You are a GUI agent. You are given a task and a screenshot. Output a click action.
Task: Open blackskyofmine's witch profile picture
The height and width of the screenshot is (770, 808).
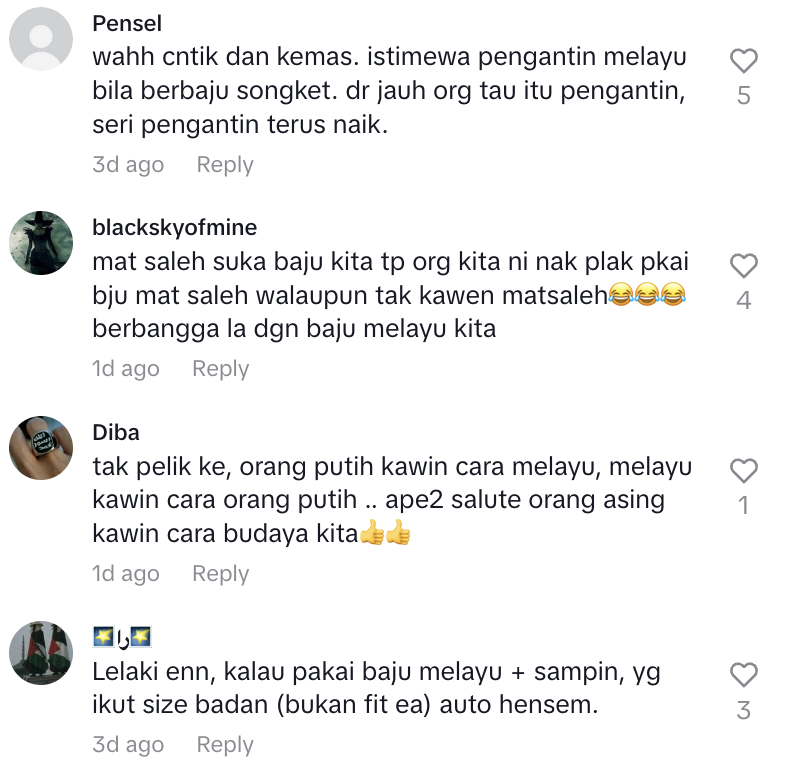[41, 243]
